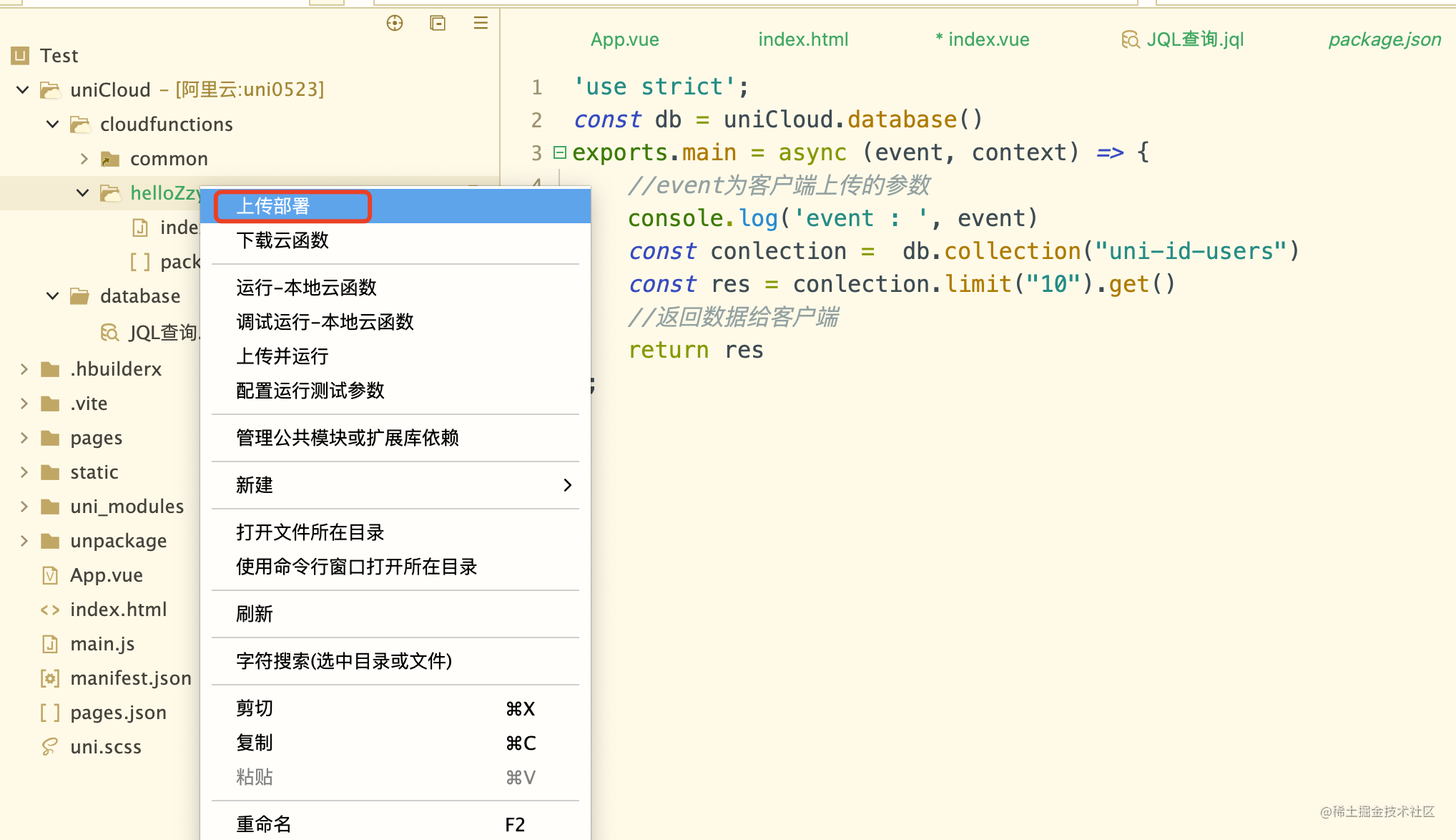
Task: Switch to the App.vue editor tab
Action: (625, 39)
